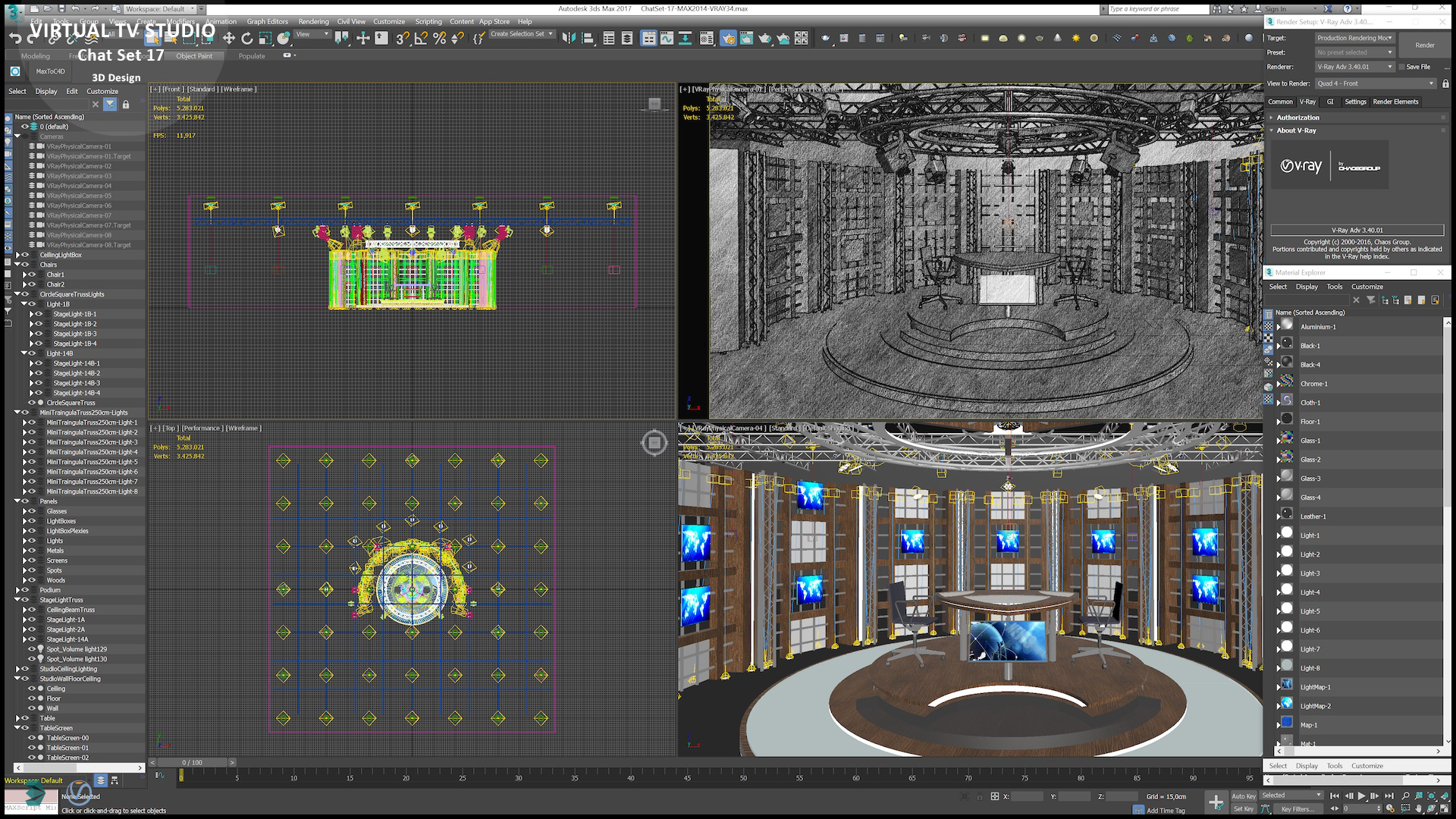The width and height of the screenshot is (1456, 819).
Task: Enable the Save File checkbox
Action: (x=1402, y=67)
